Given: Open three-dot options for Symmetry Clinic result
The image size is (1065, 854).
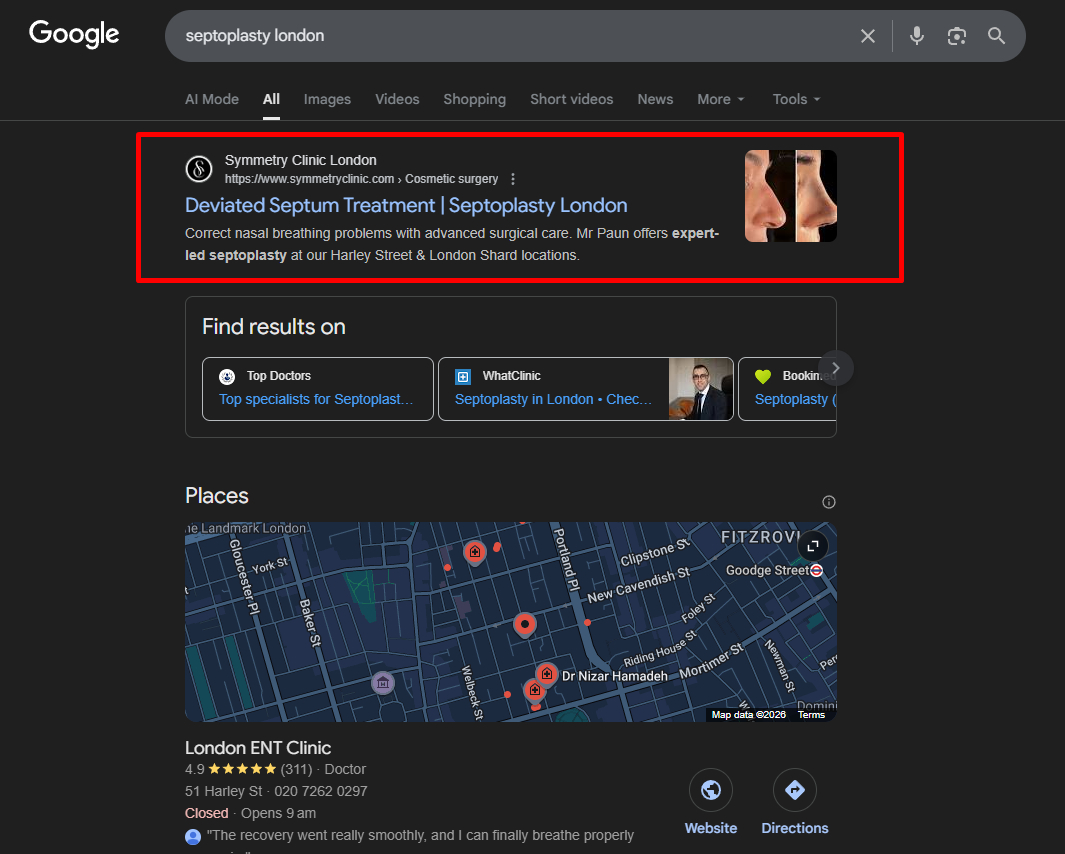Looking at the screenshot, I should (513, 179).
